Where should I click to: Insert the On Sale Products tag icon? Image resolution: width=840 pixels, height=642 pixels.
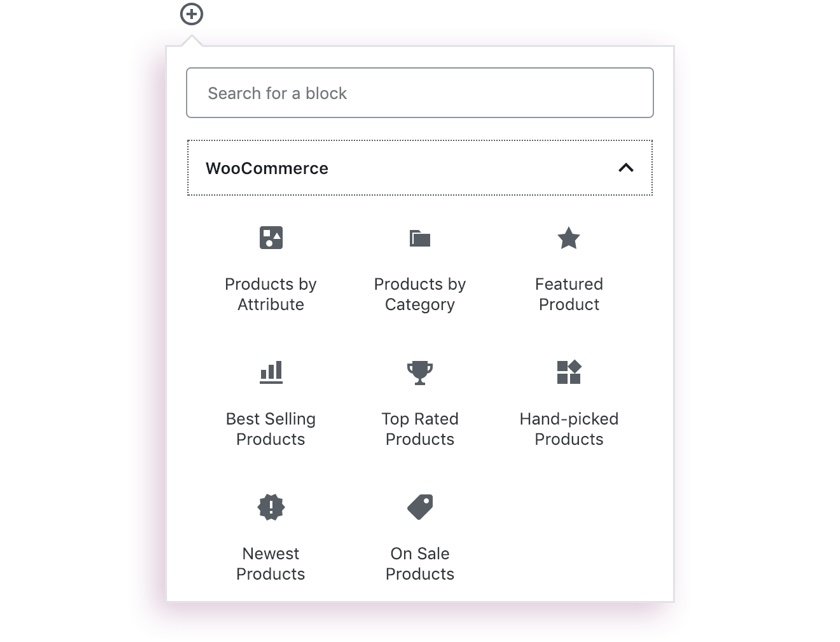(419, 507)
